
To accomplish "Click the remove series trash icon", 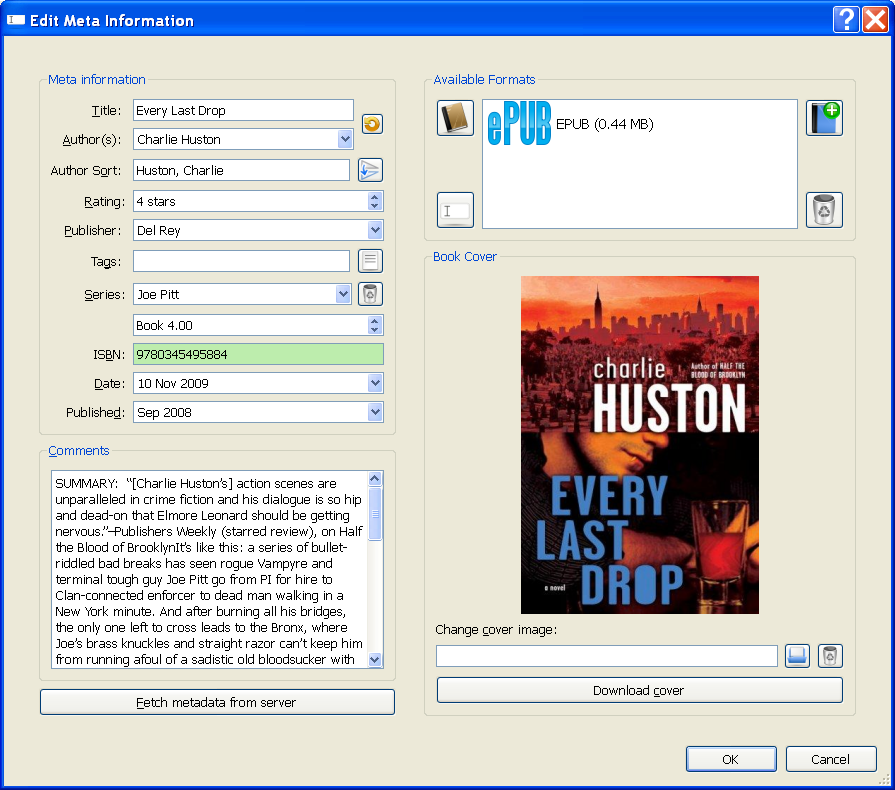I will coord(370,294).
